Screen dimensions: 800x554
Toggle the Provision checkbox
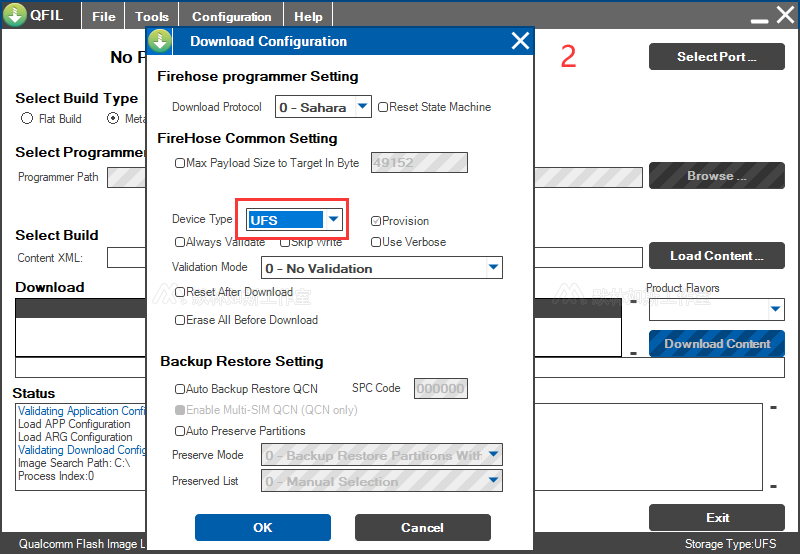pyautogui.click(x=376, y=221)
